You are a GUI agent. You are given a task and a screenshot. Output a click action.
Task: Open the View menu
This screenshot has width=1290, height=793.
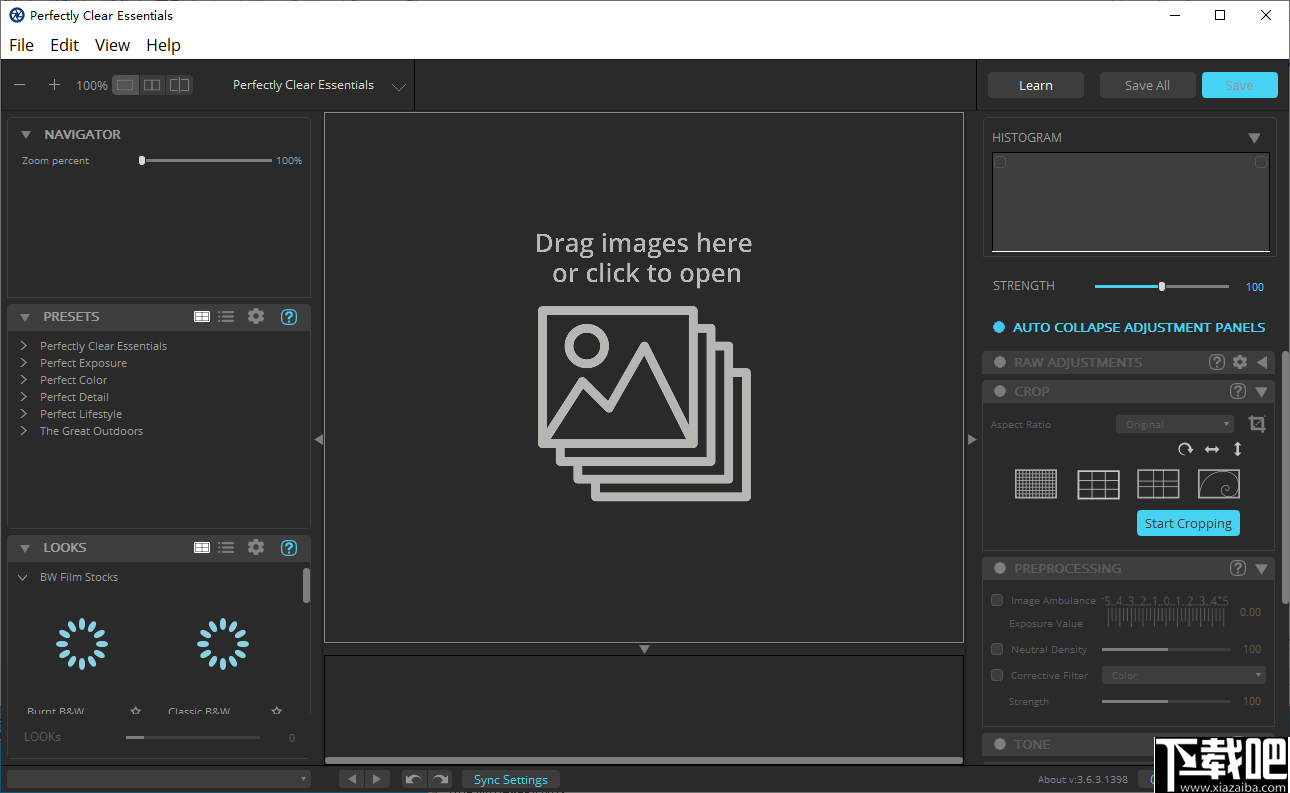pyautogui.click(x=112, y=45)
